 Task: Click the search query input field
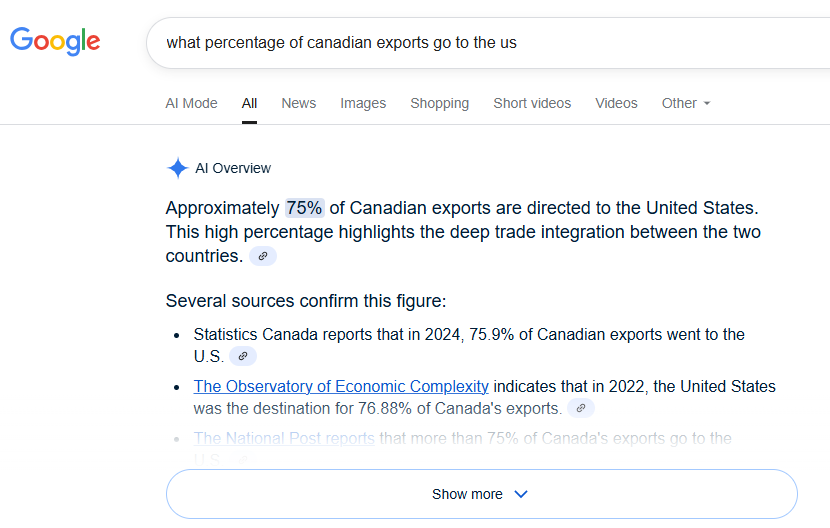pyautogui.click(x=487, y=43)
